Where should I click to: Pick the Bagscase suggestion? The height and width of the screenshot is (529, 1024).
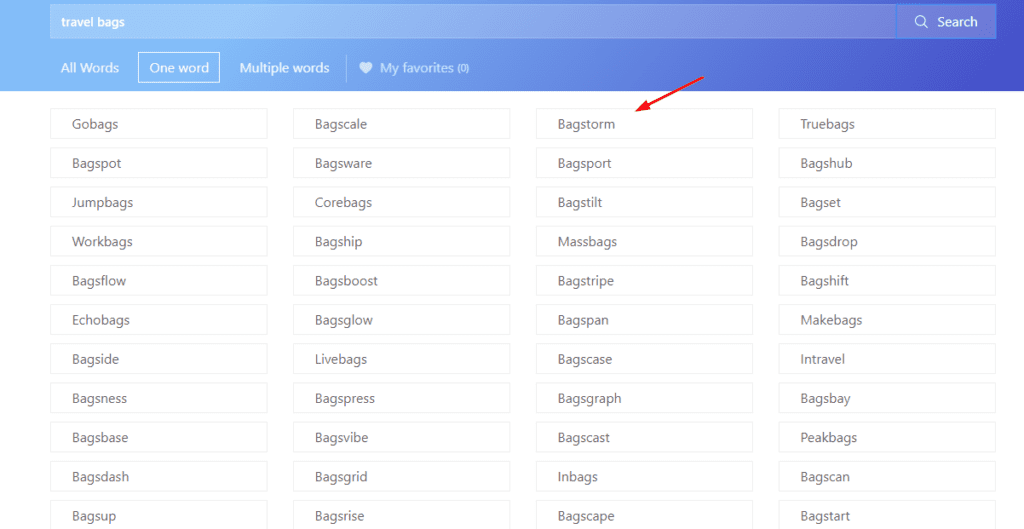coord(645,359)
